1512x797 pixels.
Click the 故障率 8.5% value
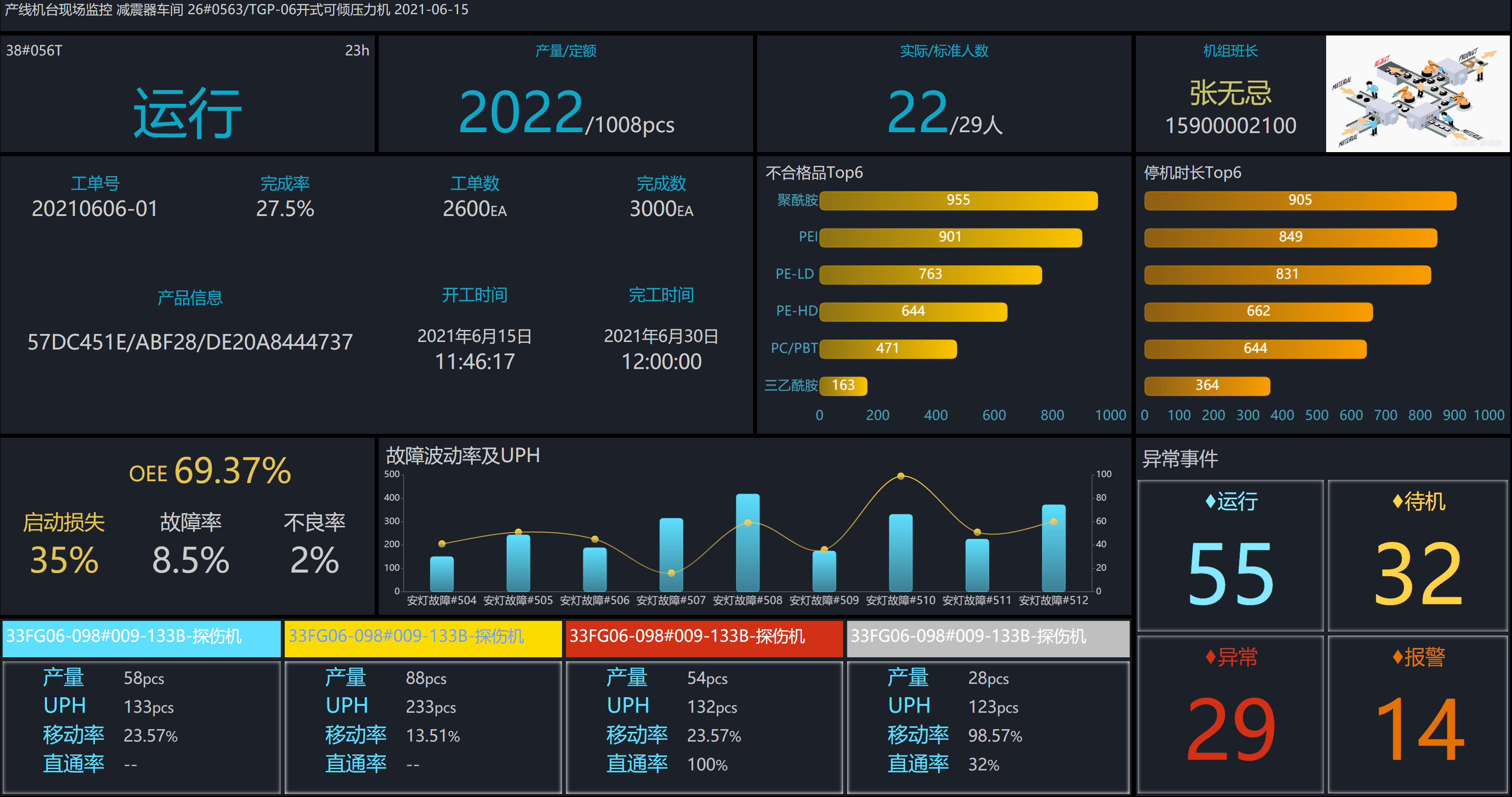[x=191, y=560]
